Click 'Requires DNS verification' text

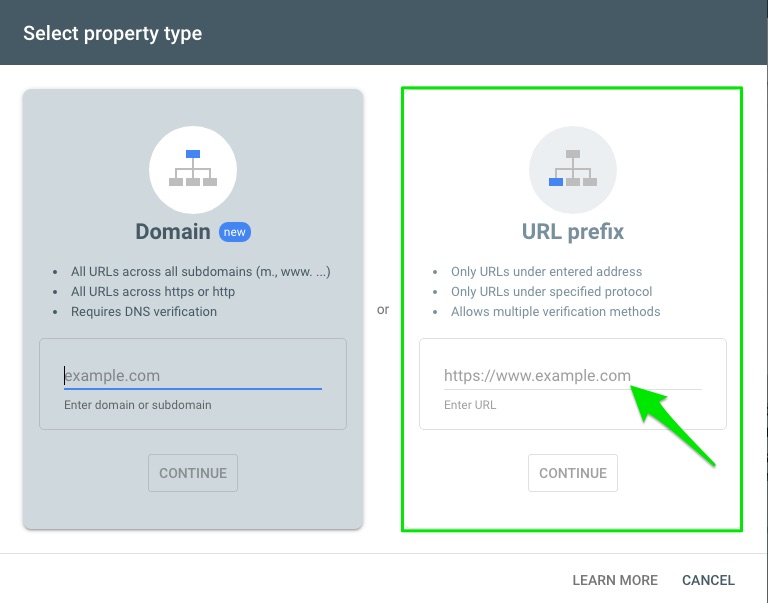tap(144, 312)
